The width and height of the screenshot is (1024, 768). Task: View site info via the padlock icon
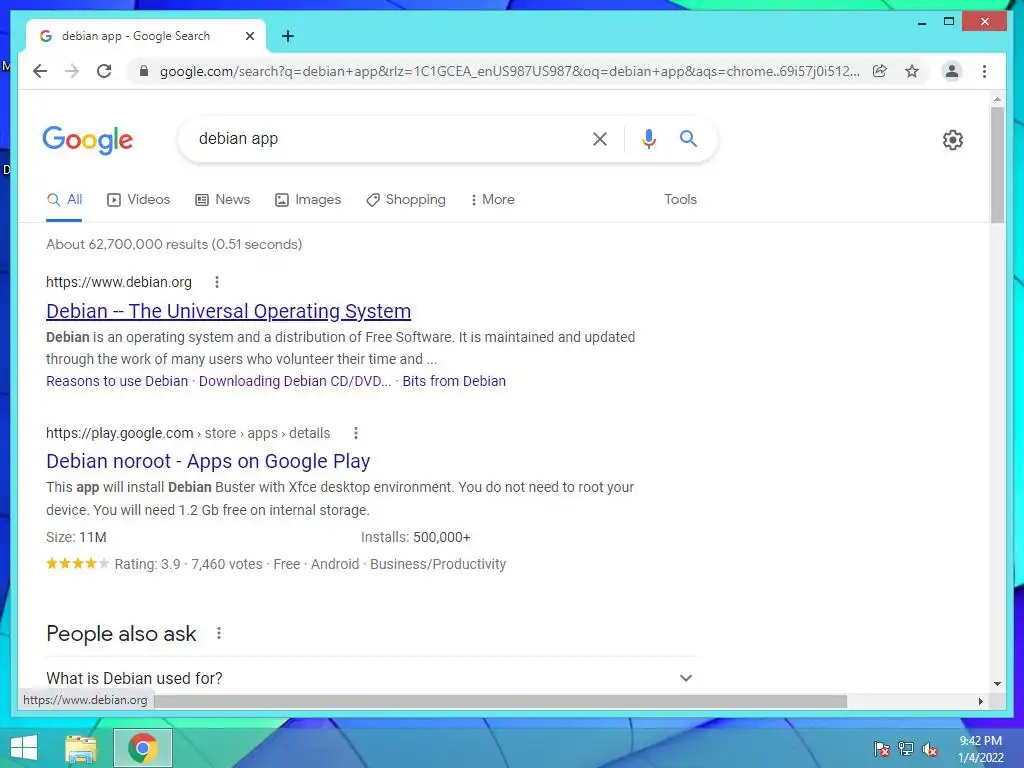tap(144, 71)
